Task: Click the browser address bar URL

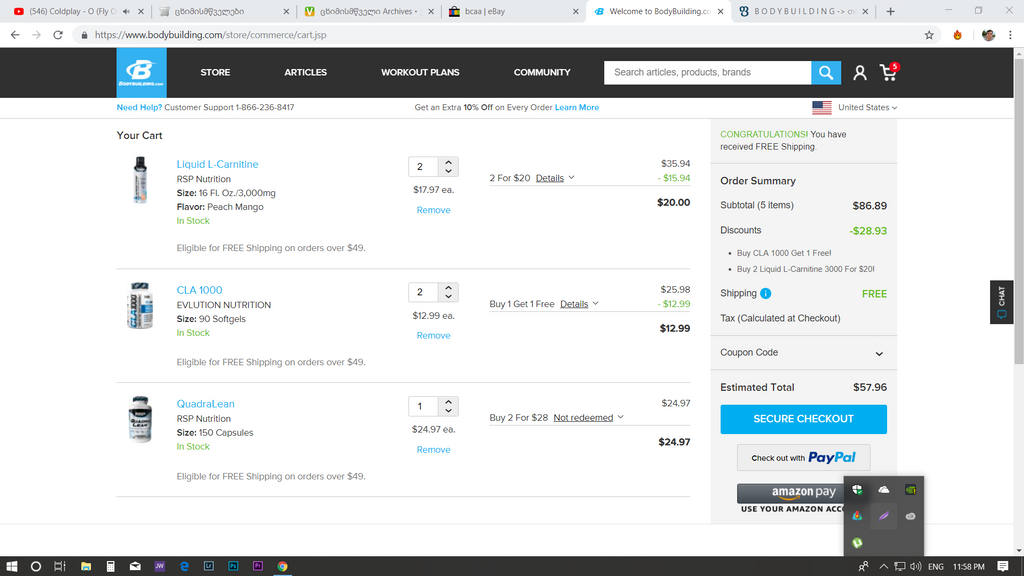Action: 210,35
